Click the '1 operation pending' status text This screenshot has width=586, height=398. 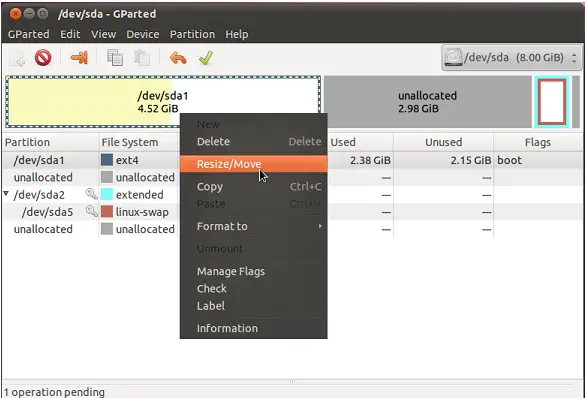point(54,392)
